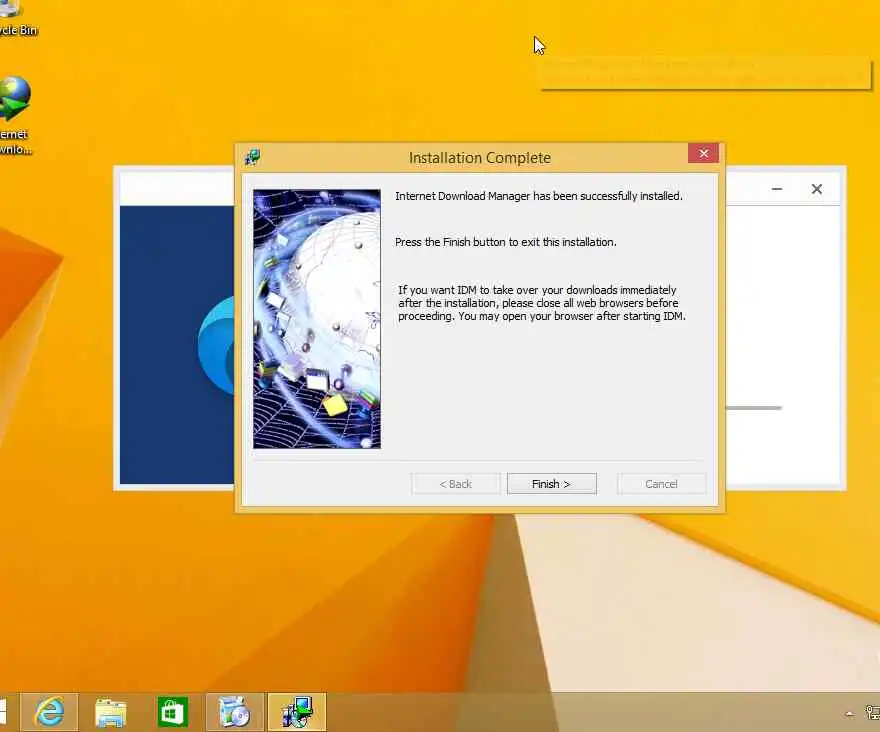
Task: Click 'Press the Finish button to exit' text
Action: click(x=506, y=242)
